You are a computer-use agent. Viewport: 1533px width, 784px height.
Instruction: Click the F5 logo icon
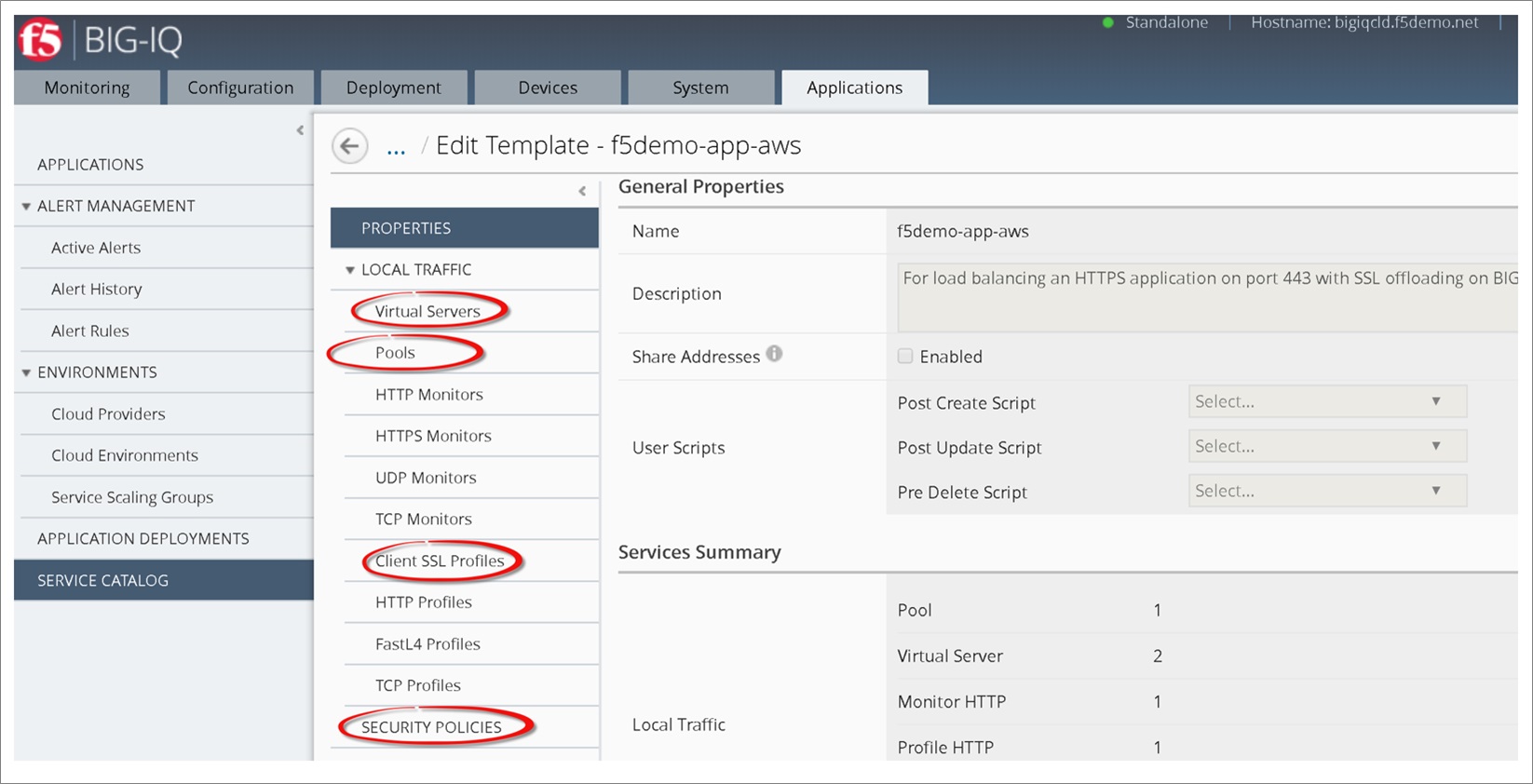tap(41, 40)
